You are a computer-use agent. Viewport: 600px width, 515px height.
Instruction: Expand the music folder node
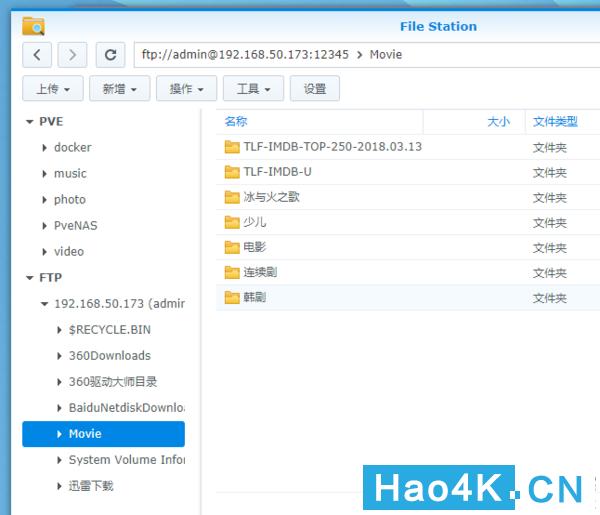pos(44,174)
